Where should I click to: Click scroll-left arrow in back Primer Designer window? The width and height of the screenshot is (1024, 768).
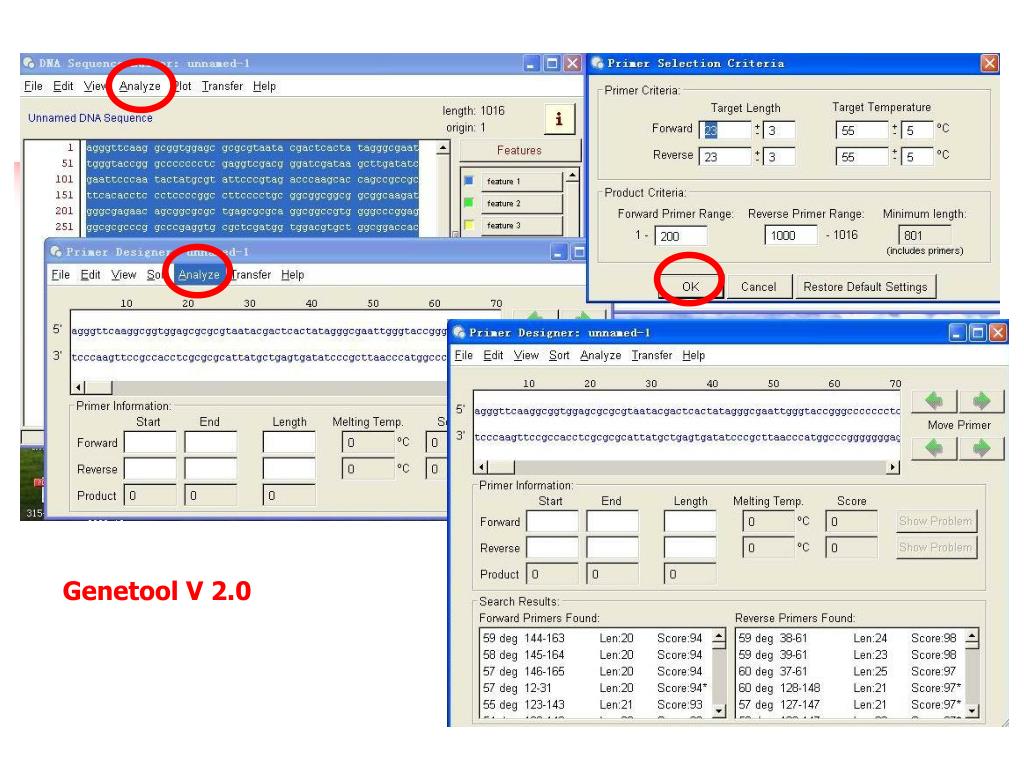(78, 387)
